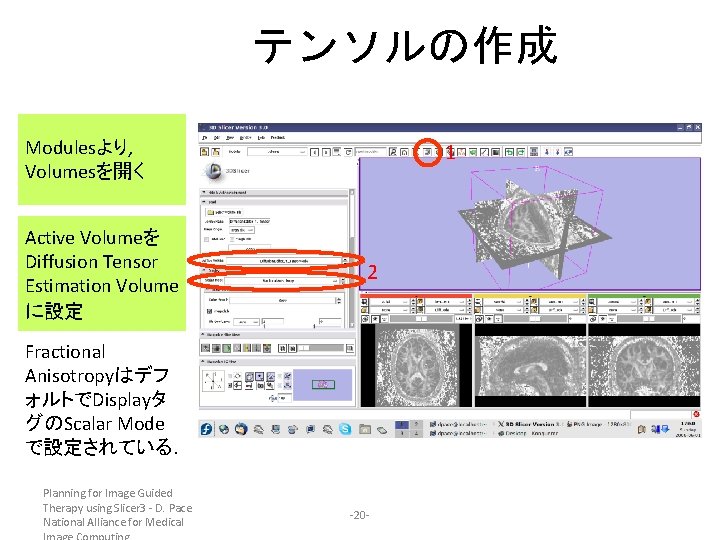Click the Save Scene toolbar icon
Screen dimensions: 720x540
tap(215, 152)
